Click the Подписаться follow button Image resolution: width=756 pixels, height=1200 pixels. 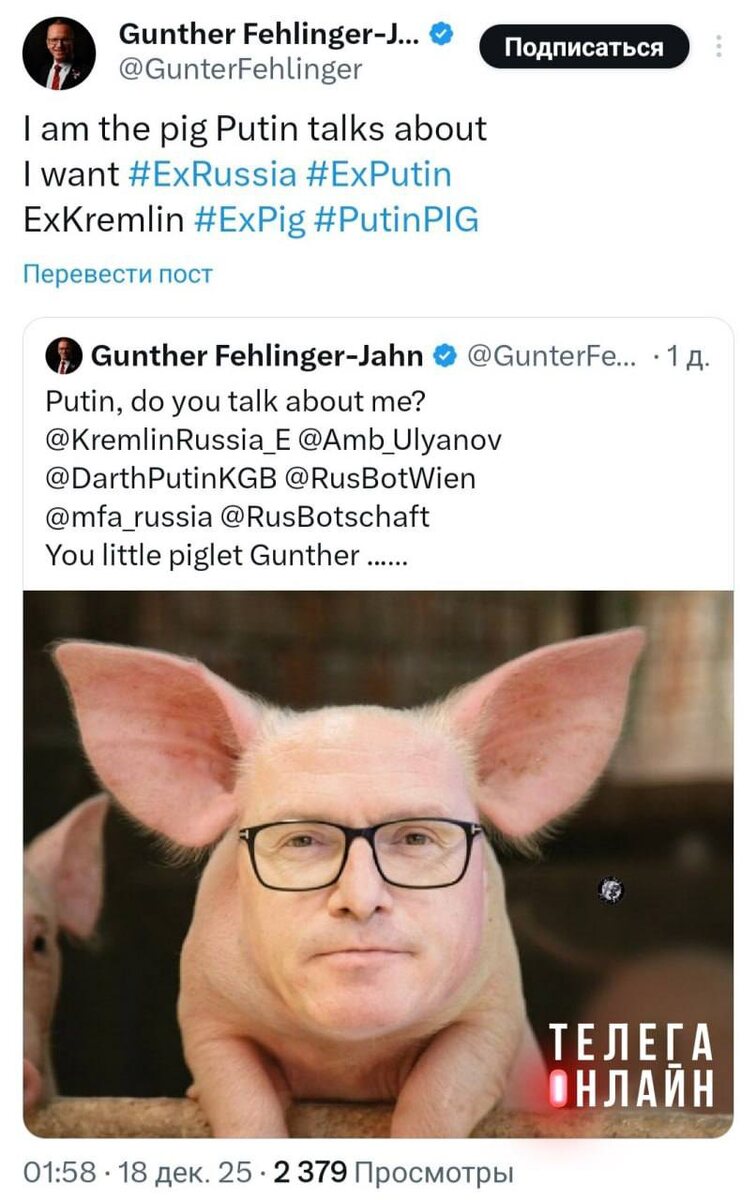(x=584, y=46)
